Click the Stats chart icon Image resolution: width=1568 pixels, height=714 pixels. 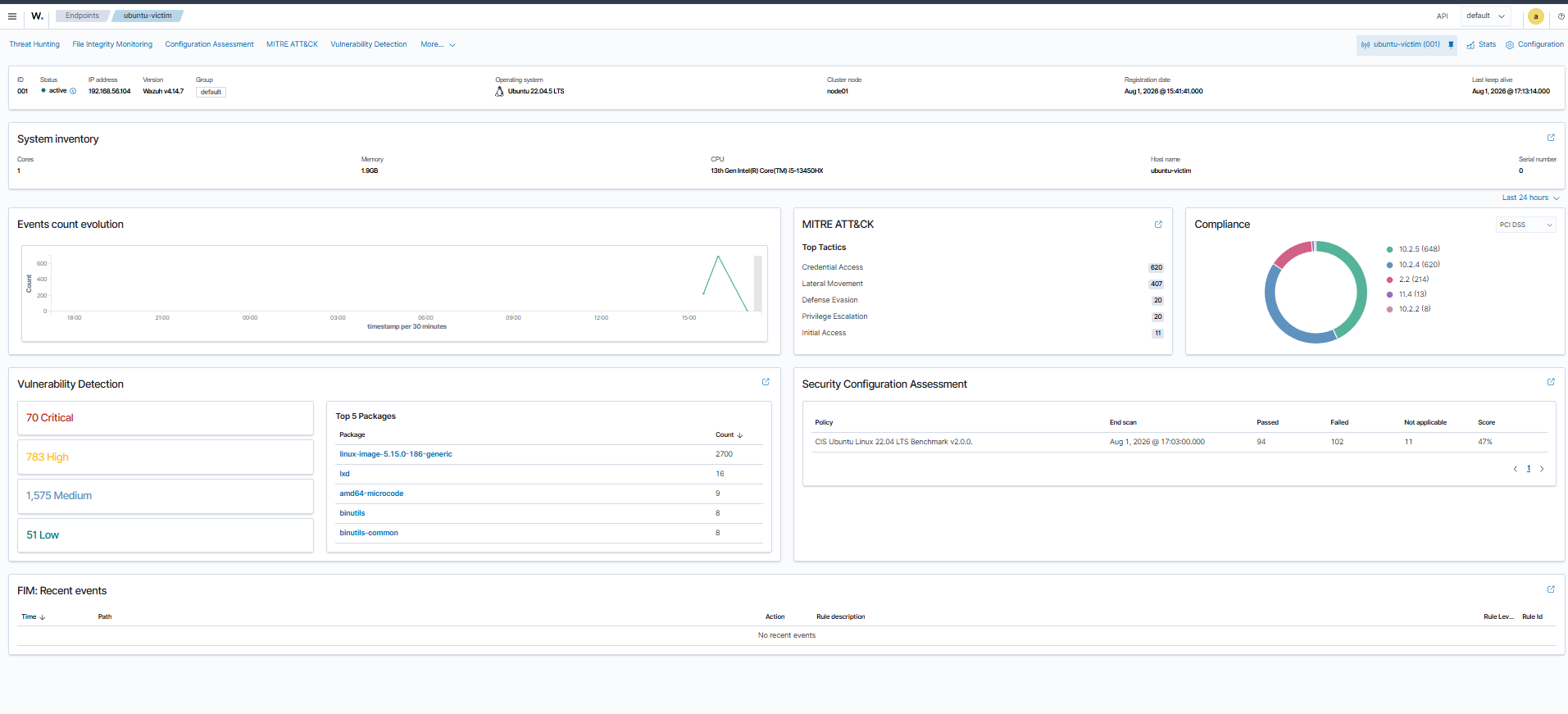(1470, 45)
